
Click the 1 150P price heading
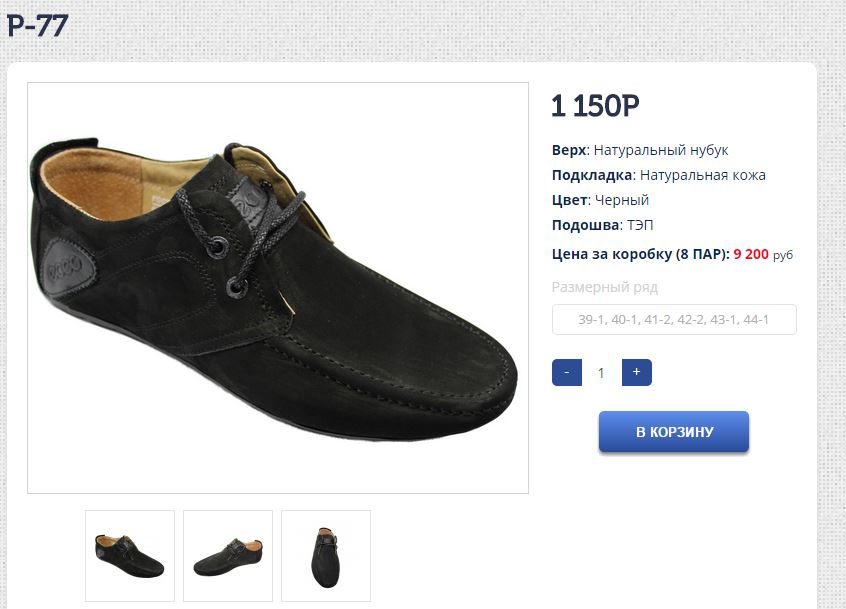point(595,105)
